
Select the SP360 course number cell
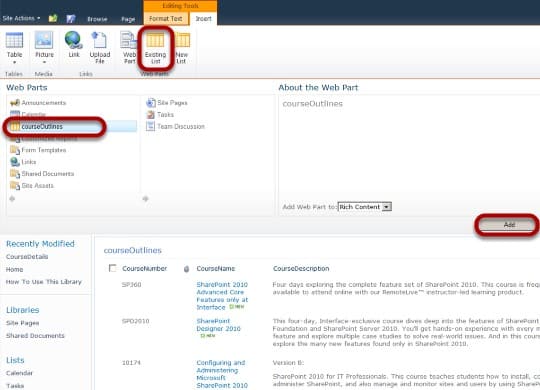click(131, 285)
